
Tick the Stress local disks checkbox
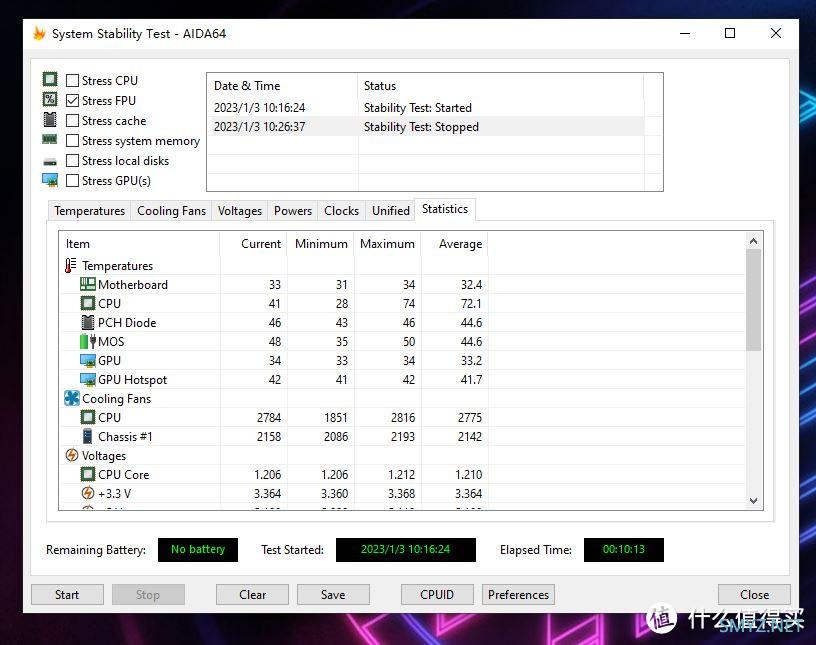[x=73, y=160]
